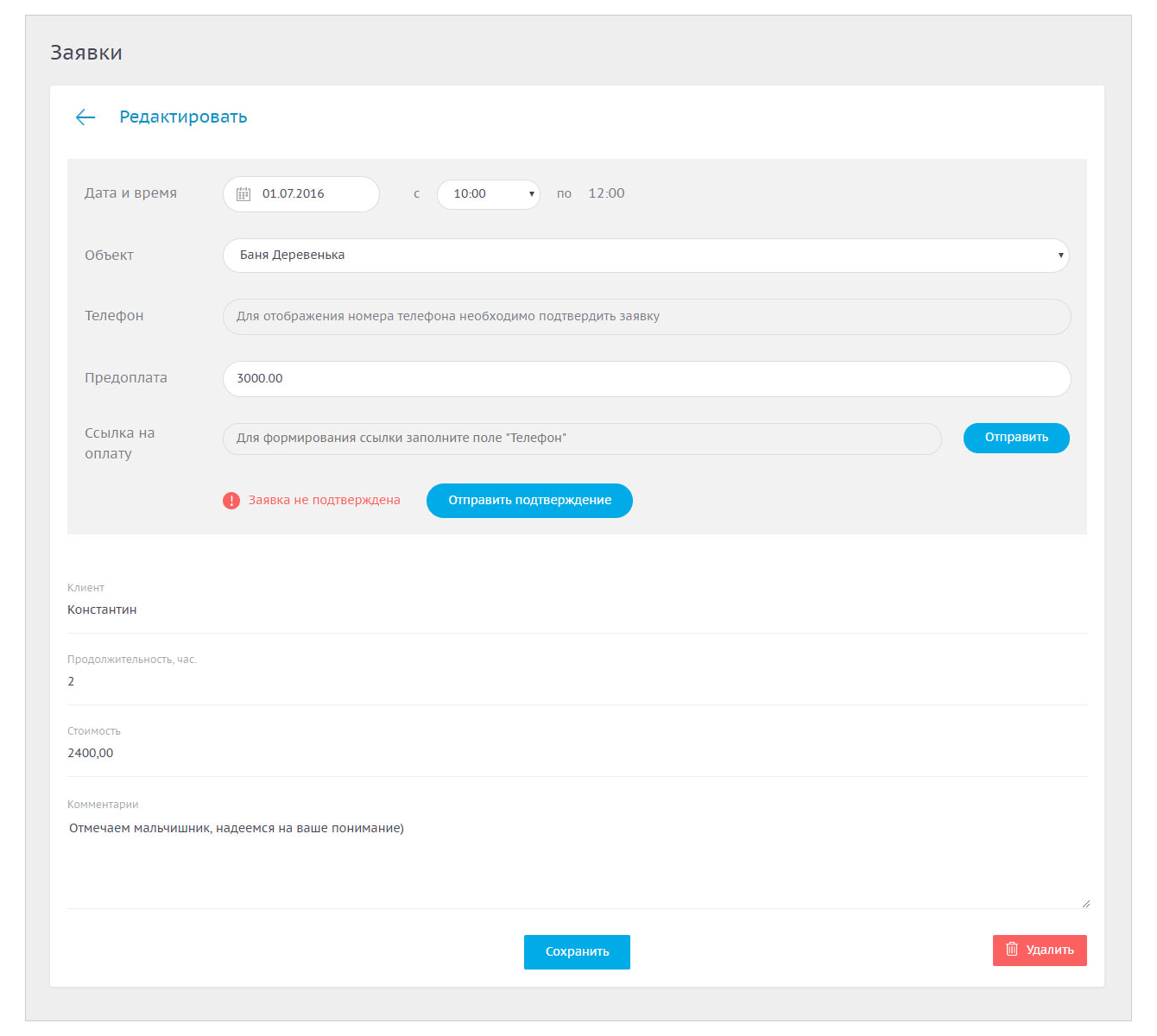Click the back arrow icon
The image size is (1157, 1036).
(x=85, y=117)
